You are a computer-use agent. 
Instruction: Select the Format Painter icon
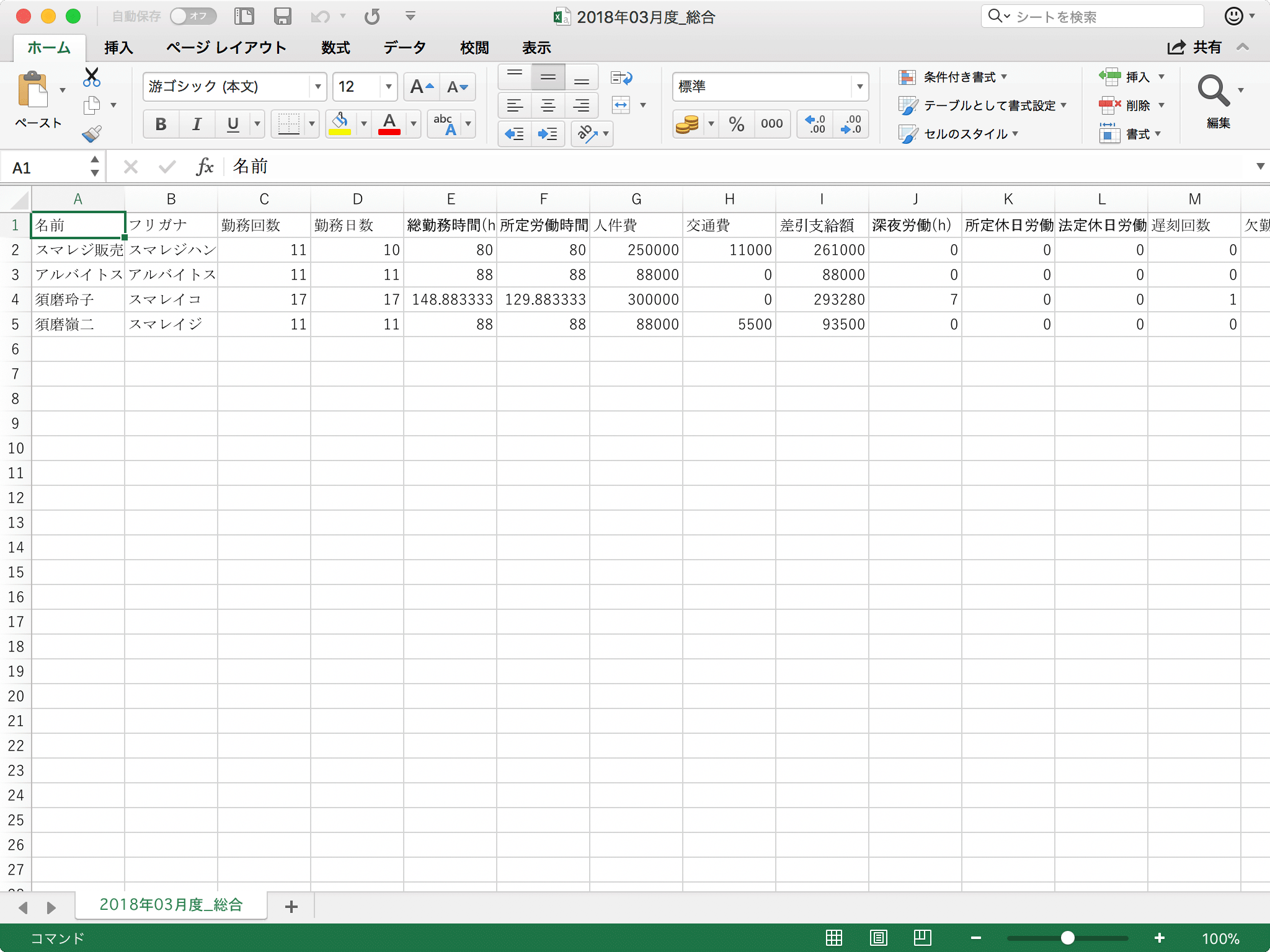(92, 134)
